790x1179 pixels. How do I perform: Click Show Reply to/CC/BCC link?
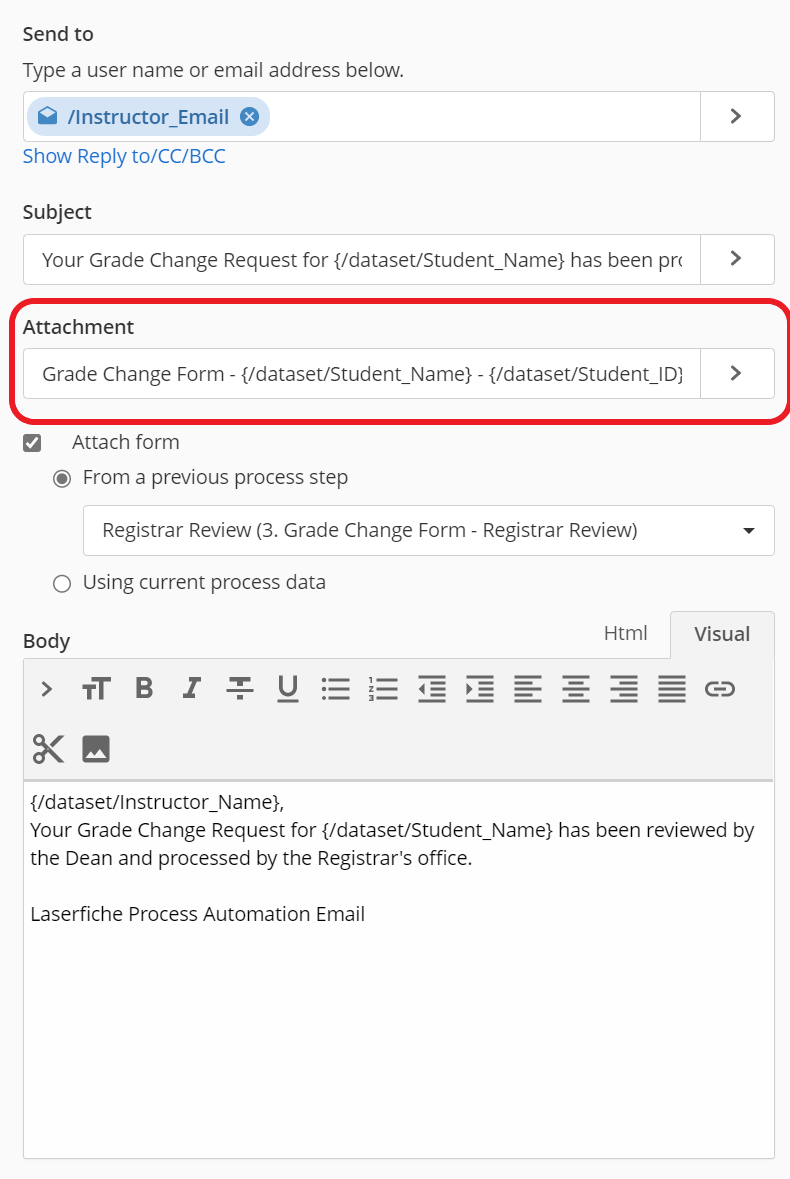(x=124, y=157)
